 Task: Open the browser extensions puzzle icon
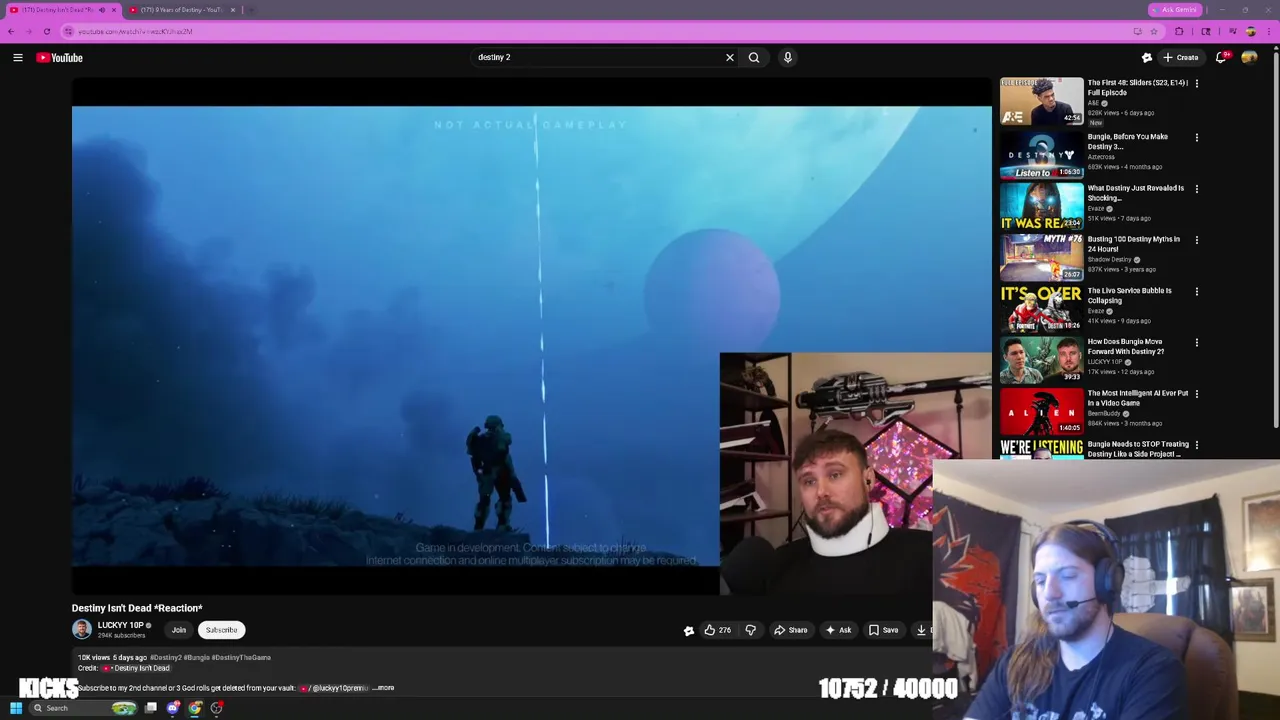pos(1179,31)
